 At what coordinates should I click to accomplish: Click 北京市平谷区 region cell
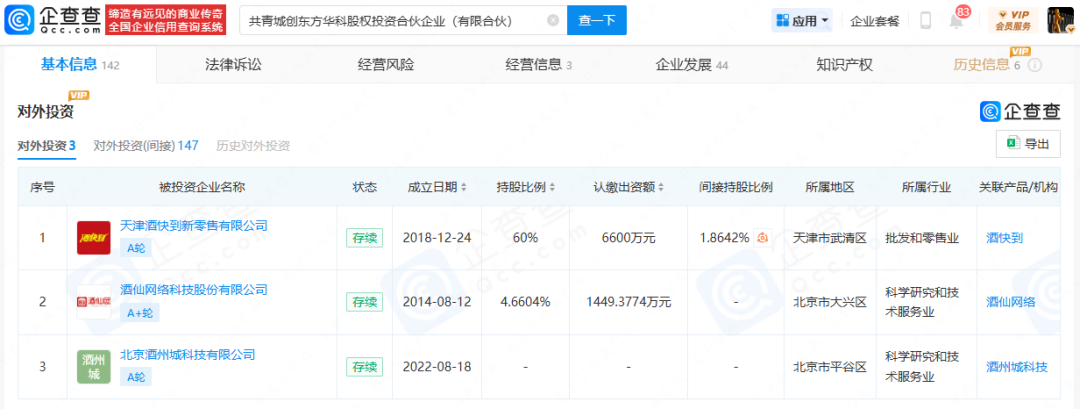[829, 366]
